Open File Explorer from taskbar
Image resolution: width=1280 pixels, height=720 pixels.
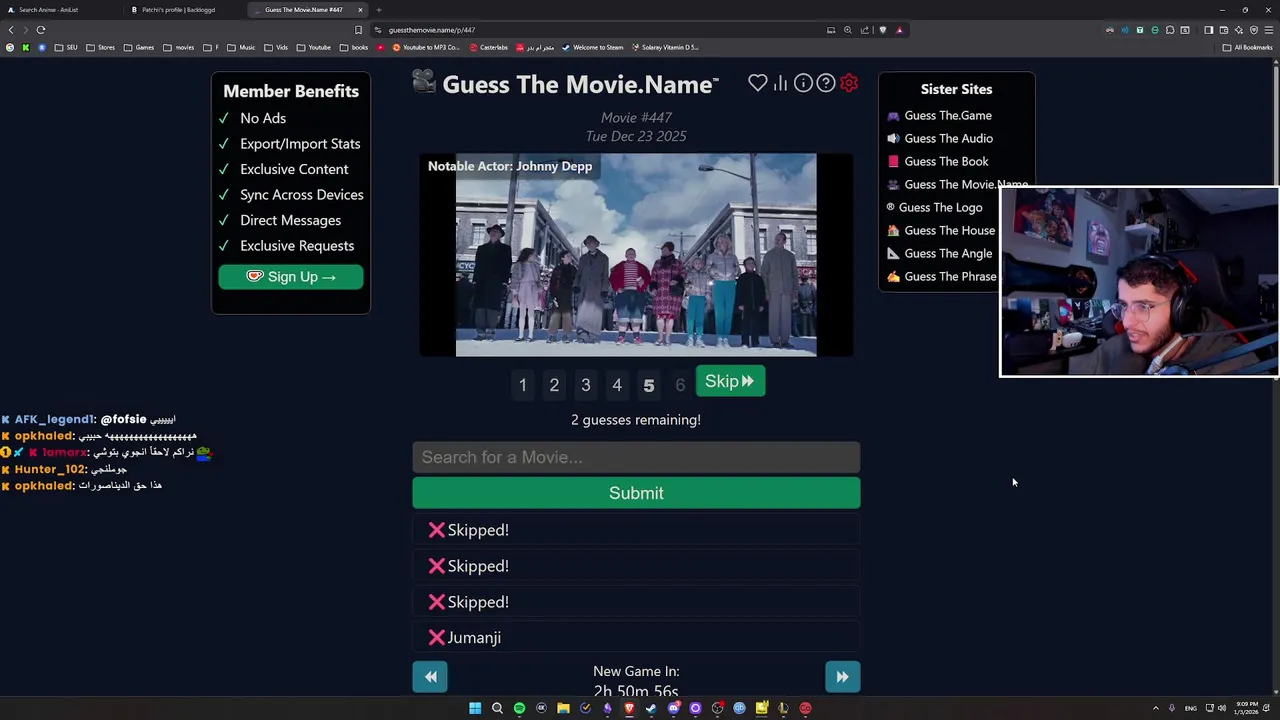pos(563,708)
